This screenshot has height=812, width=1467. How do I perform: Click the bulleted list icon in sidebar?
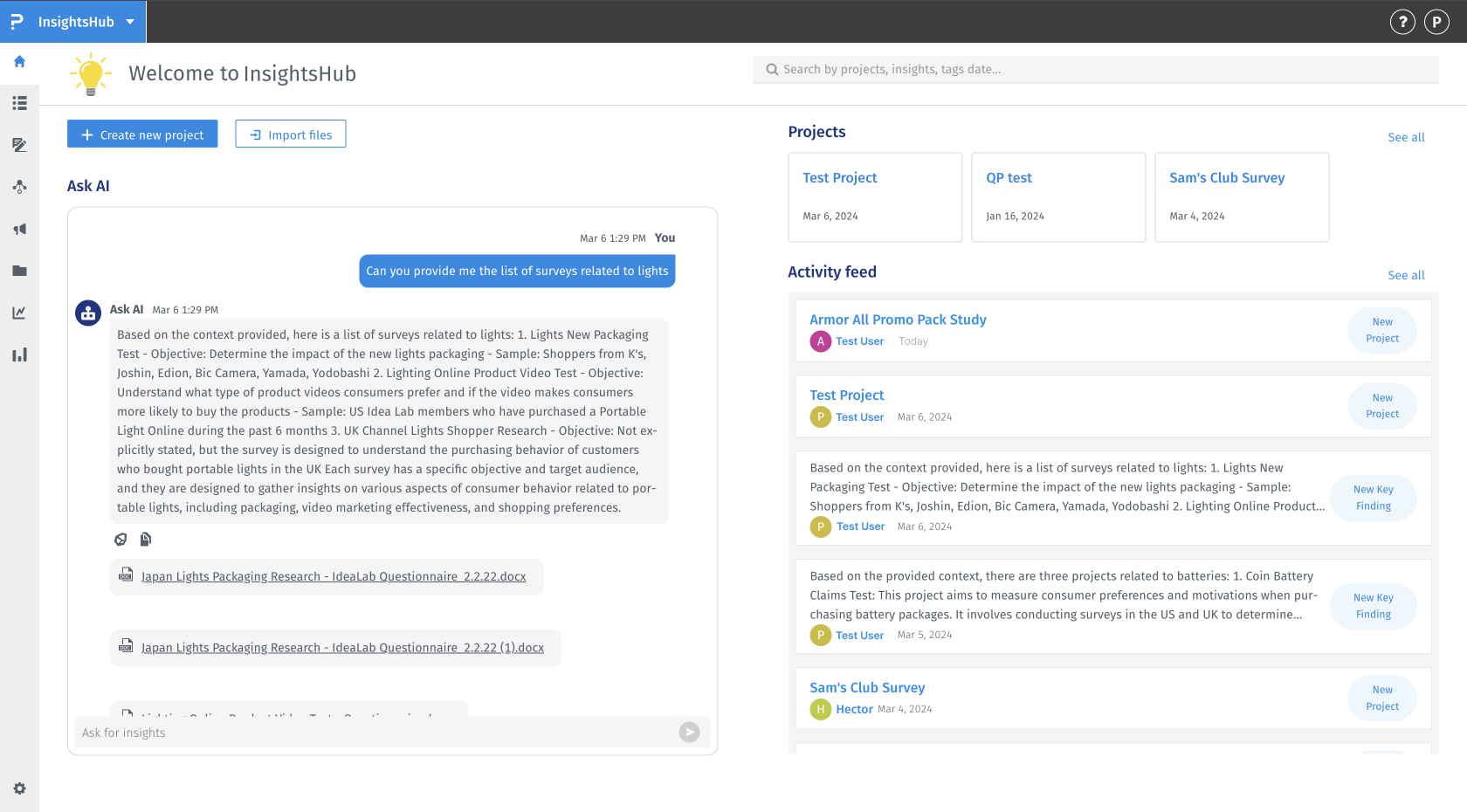(19, 103)
